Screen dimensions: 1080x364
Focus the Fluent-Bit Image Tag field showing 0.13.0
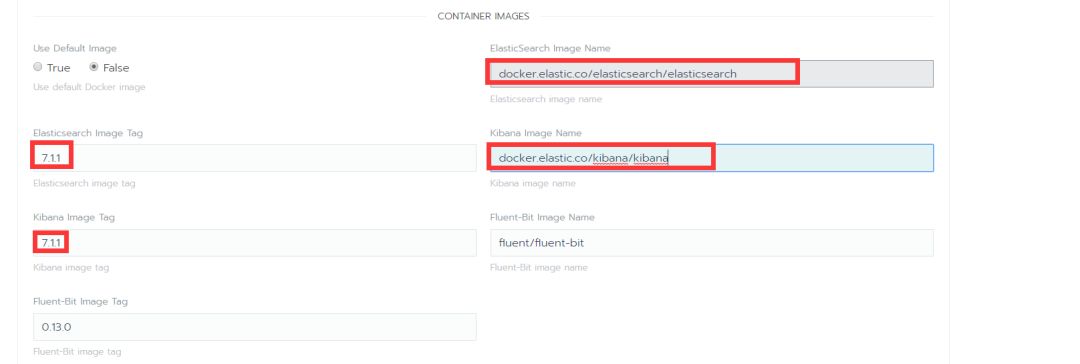coord(254,327)
